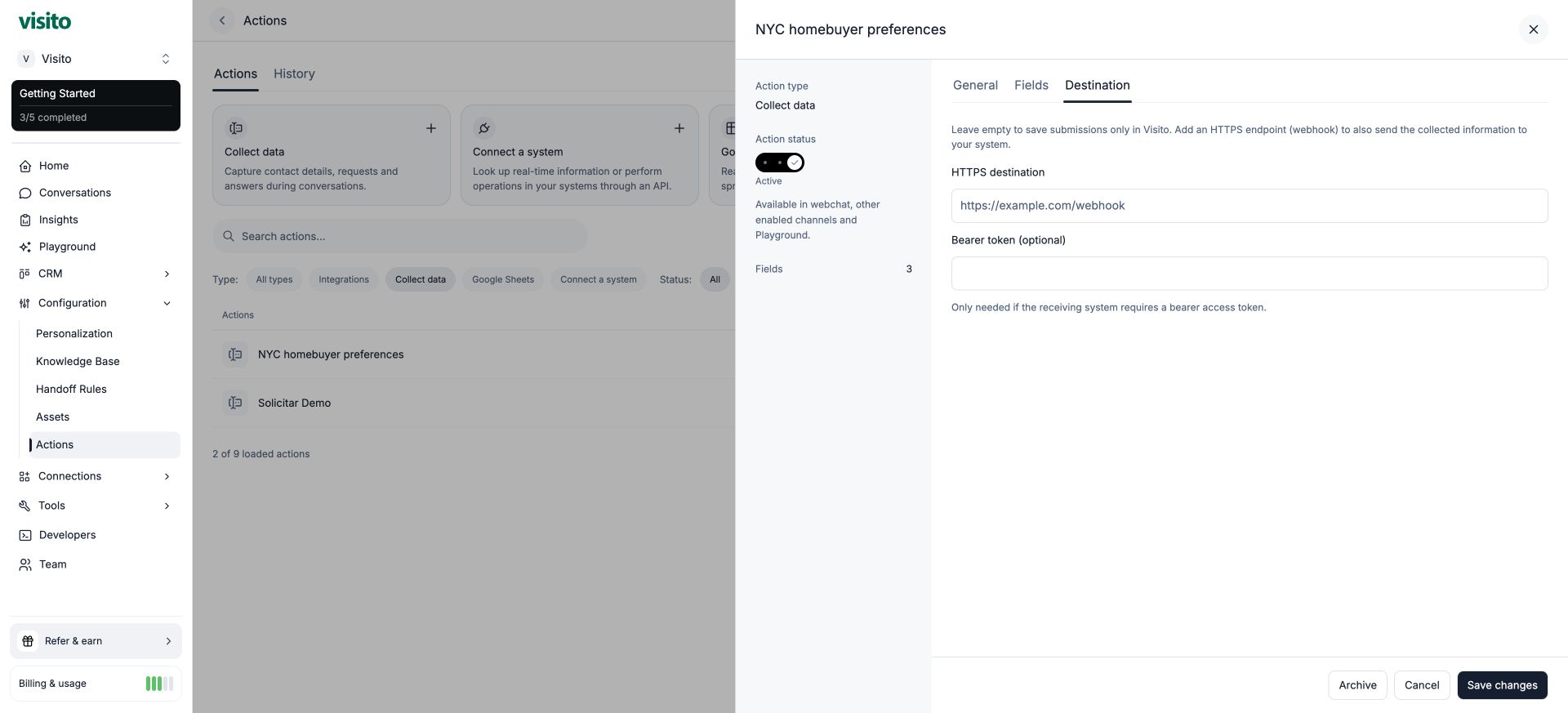Select the Destination tab
This screenshot has width=1568, height=713.
click(x=1098, y=85)
